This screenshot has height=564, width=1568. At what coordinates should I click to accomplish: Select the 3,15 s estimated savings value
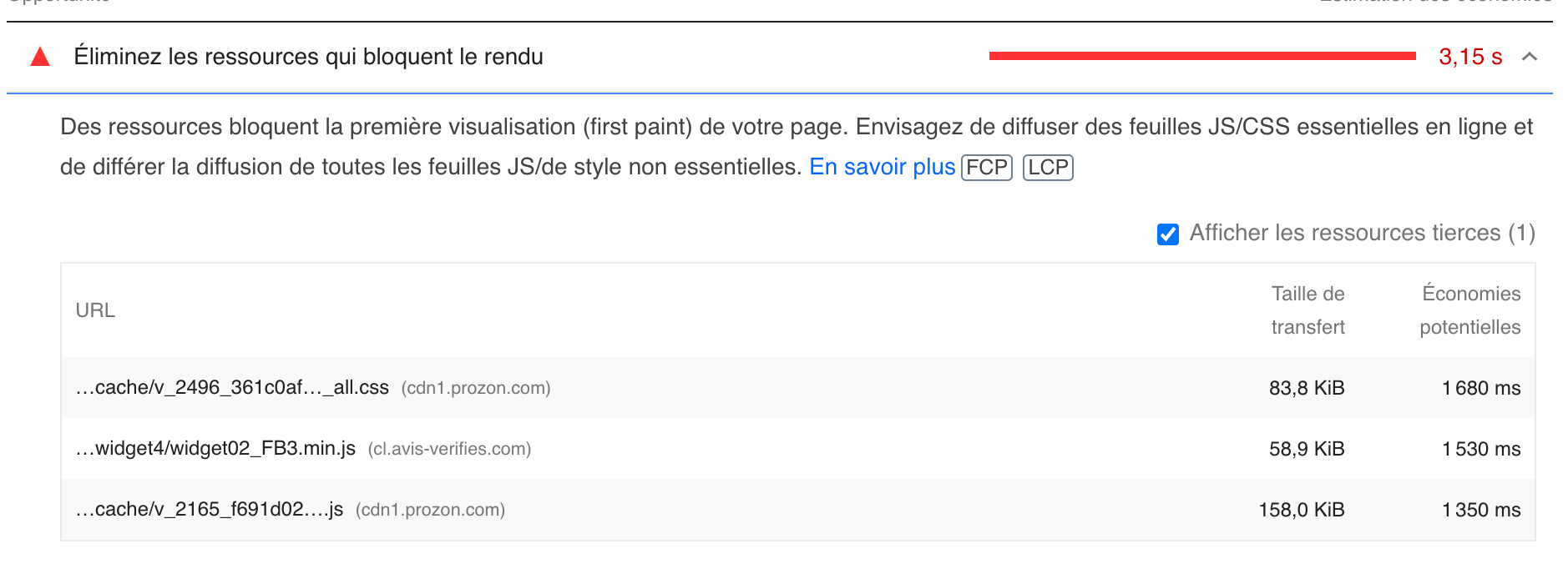(1470, 57)
